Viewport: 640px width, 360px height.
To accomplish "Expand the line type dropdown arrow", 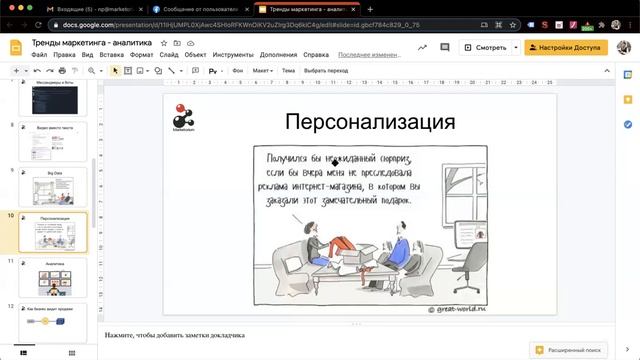I will coord(181,71).
